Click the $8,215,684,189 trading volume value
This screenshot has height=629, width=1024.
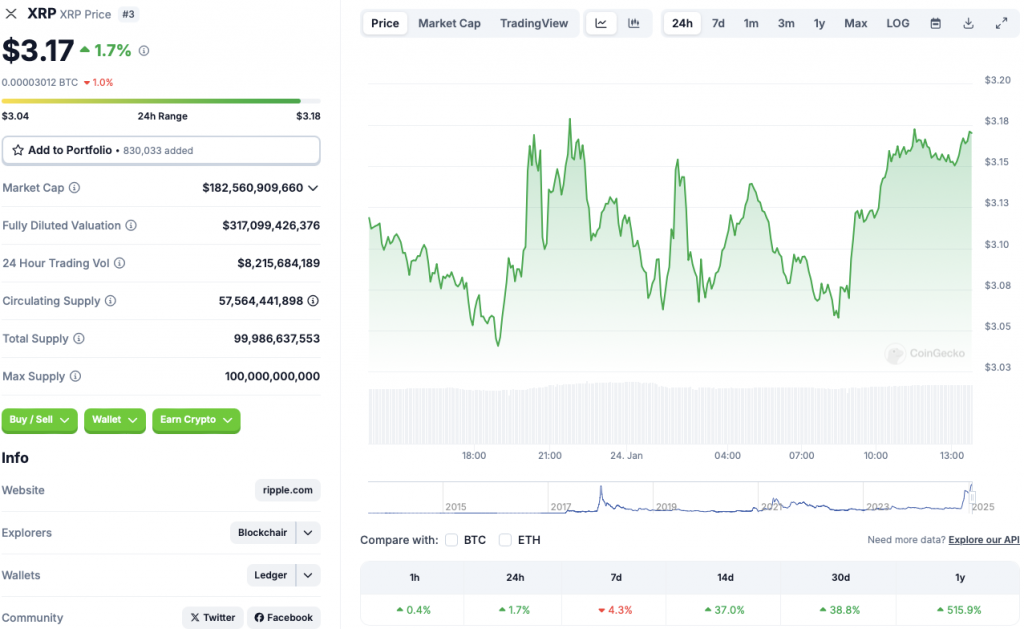[x=278, y=263]
